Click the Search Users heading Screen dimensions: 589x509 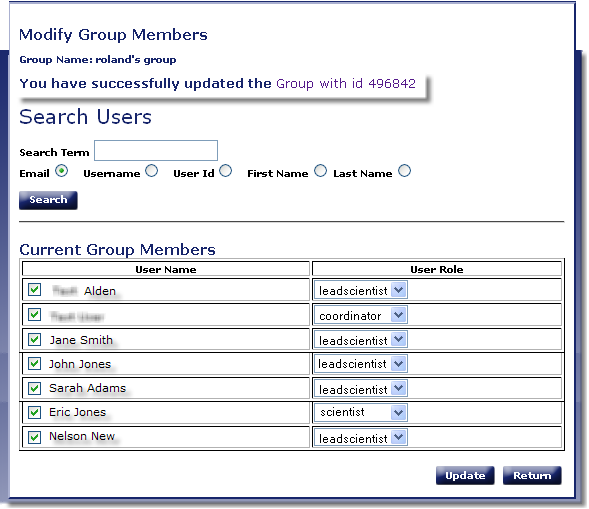[85, 117]
